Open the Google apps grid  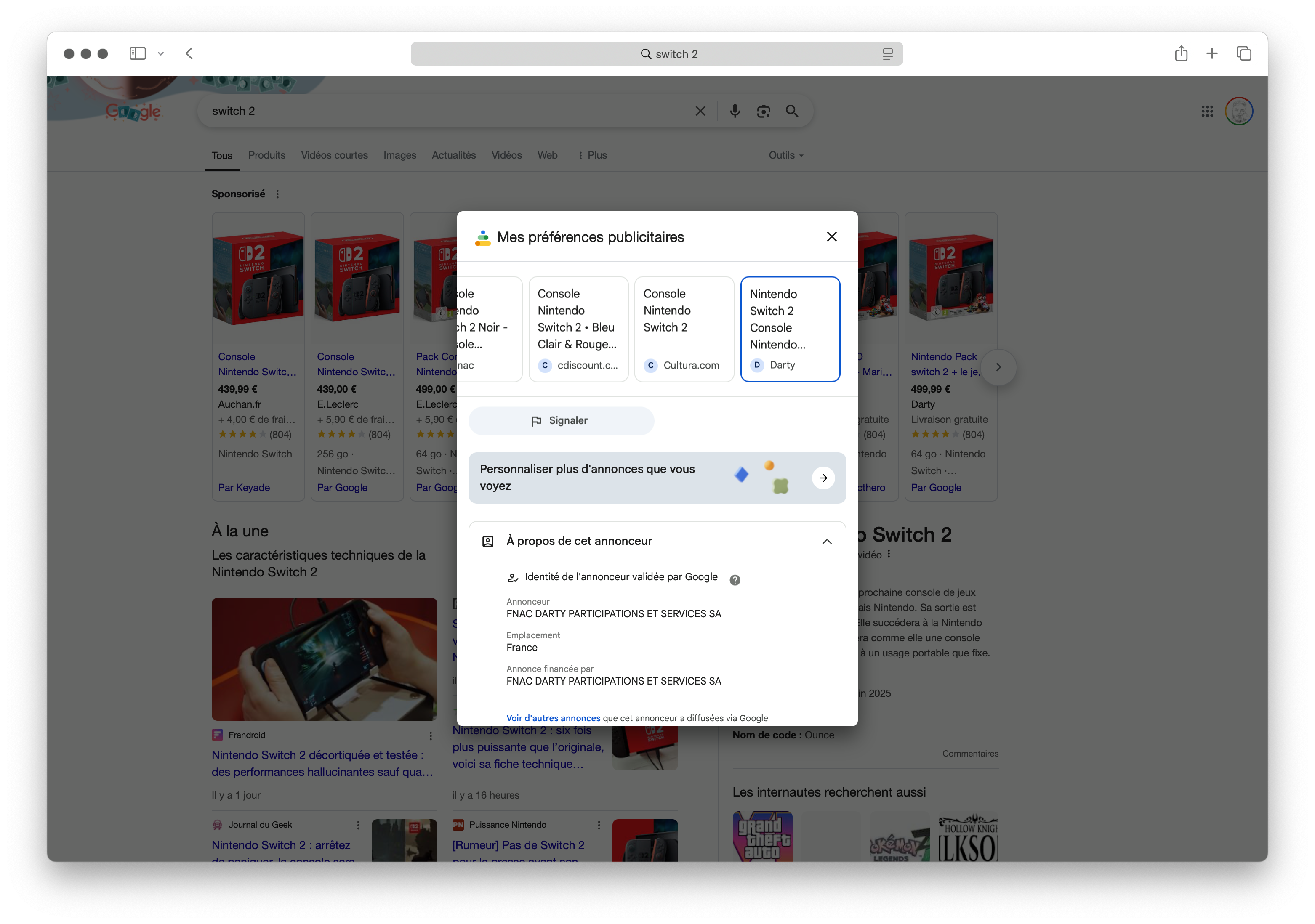coord(1207,111)
